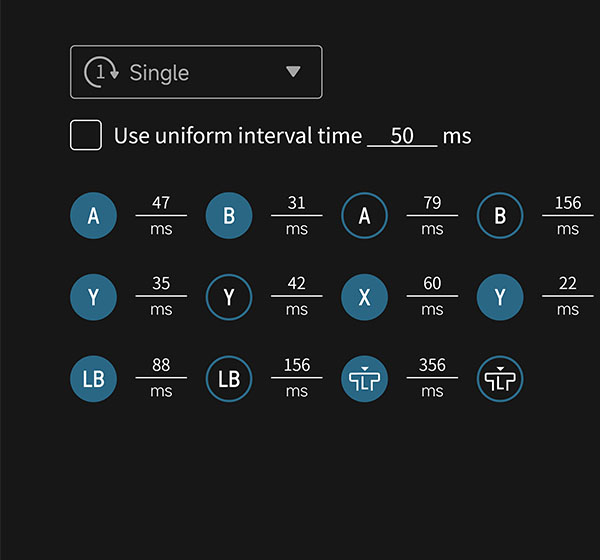600x560 pixels.
Task: Enable Use uniform interval time checkbox
Action: pyautogui.click(x=86, y=135)
